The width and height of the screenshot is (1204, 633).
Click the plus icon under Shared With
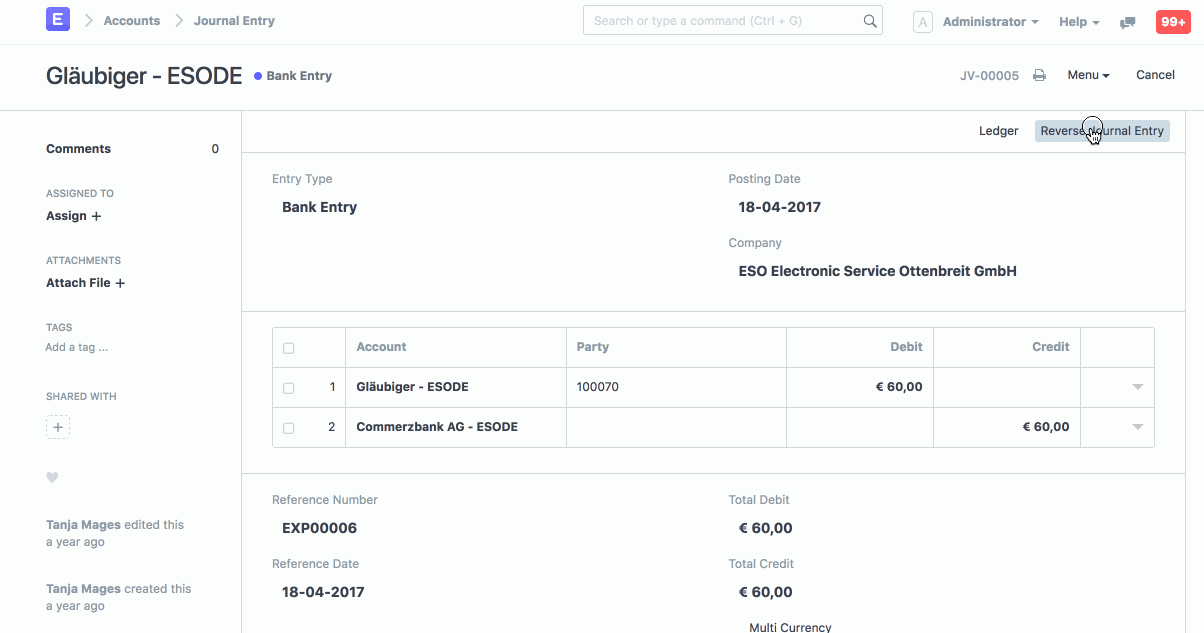tap(57, 427)
